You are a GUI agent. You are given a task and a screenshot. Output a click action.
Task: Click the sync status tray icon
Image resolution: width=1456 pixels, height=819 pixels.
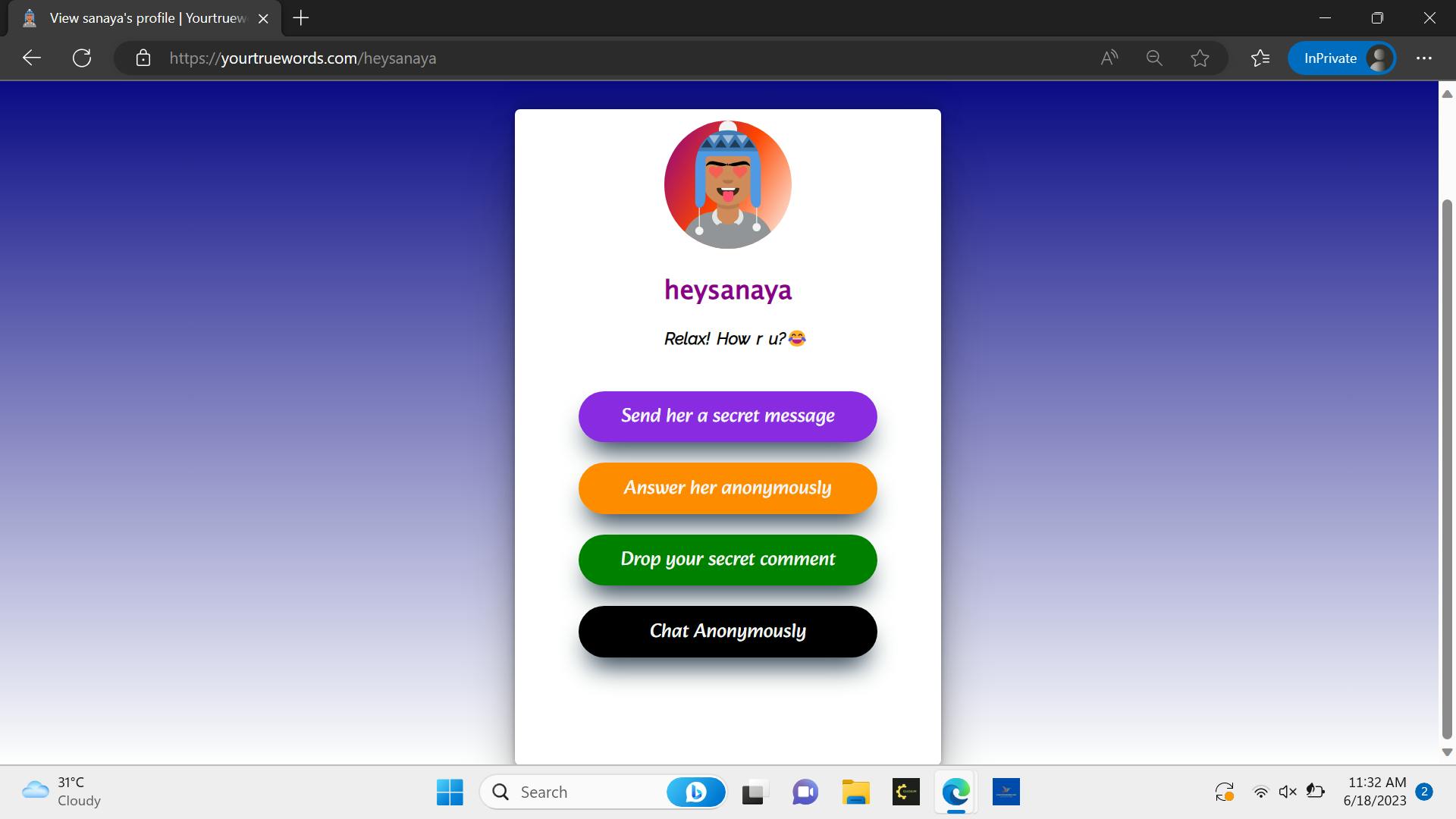[x=1224, y=792]
